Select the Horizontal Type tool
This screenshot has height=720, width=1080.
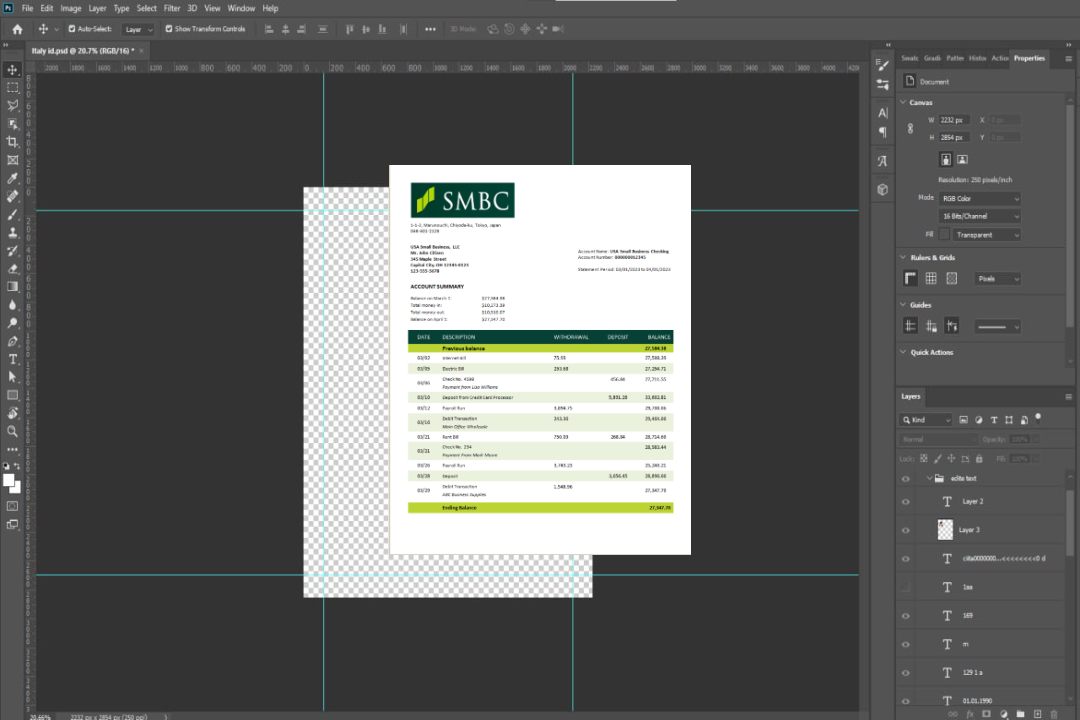click(12, 359)
